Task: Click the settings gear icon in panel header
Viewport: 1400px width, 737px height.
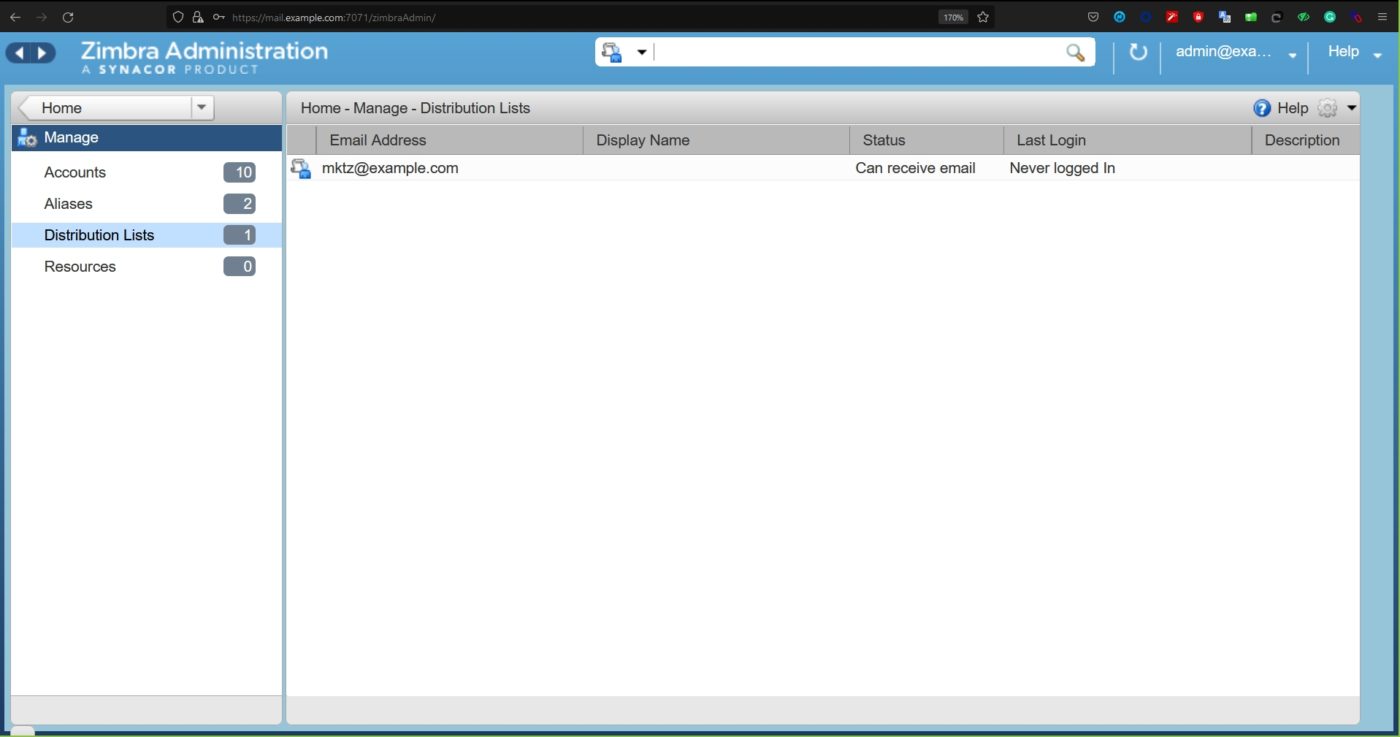Action: pyautogui.click(x=1327, y=108)
